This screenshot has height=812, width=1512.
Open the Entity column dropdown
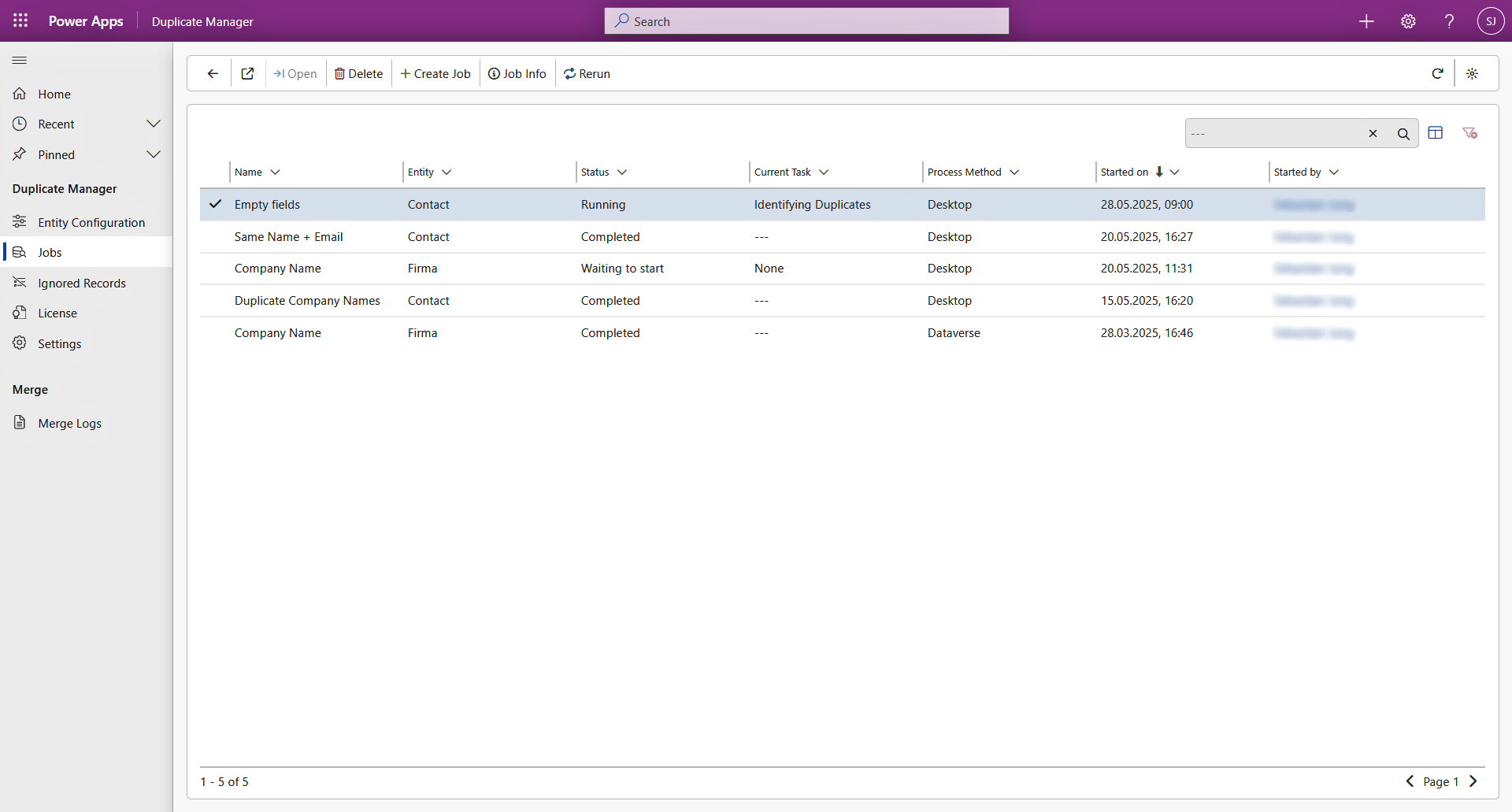point(447,172)
